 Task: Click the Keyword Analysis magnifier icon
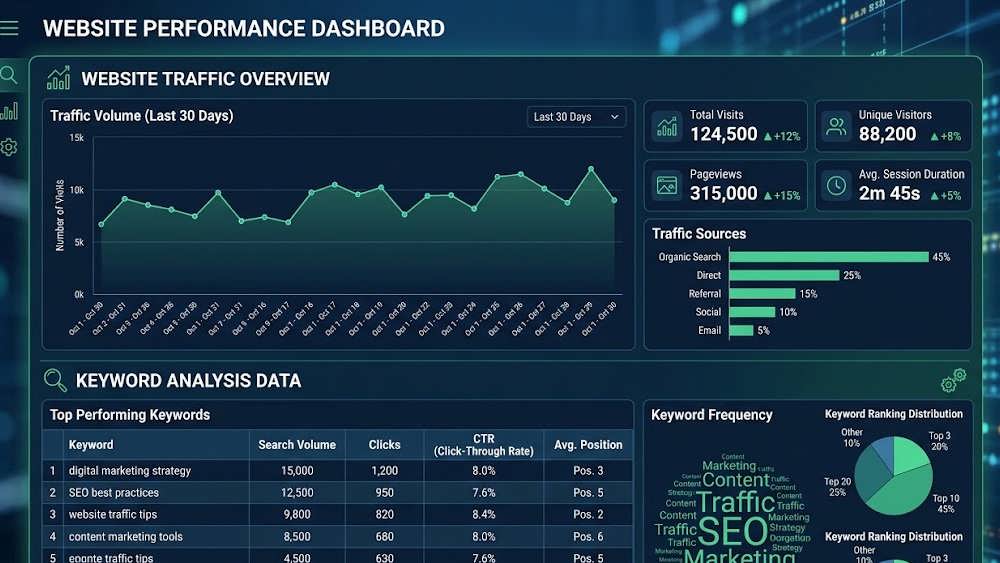point(55,380)
